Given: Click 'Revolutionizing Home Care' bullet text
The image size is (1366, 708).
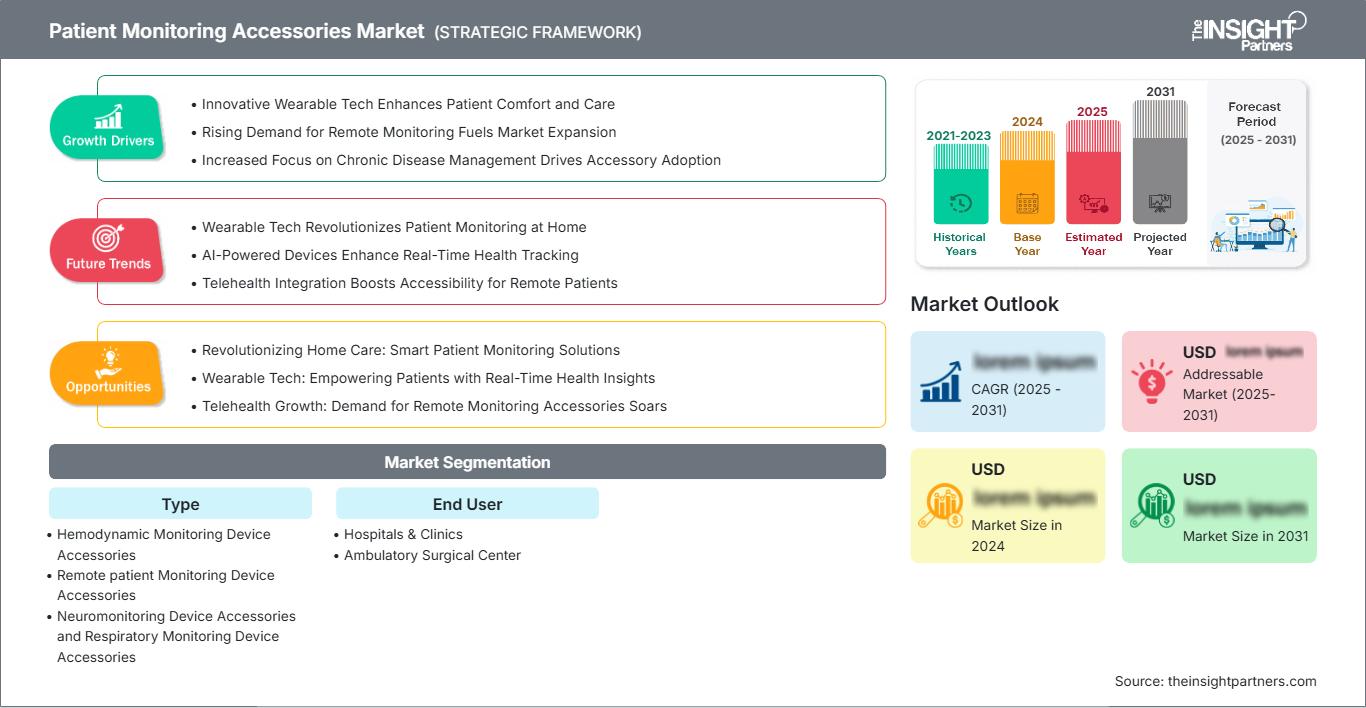Looking at the screenshot, I should 411,350.
